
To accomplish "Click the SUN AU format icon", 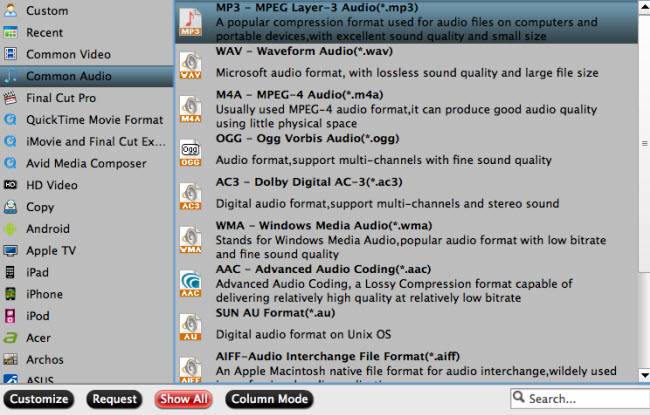I will point(190,328).
